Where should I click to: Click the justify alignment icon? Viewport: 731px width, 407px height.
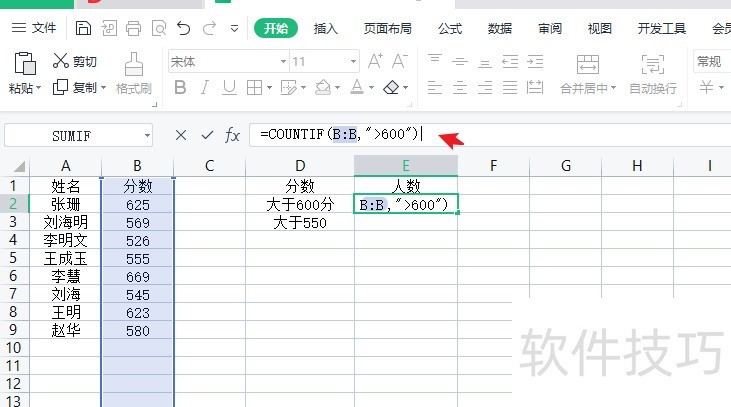(510, 87)
